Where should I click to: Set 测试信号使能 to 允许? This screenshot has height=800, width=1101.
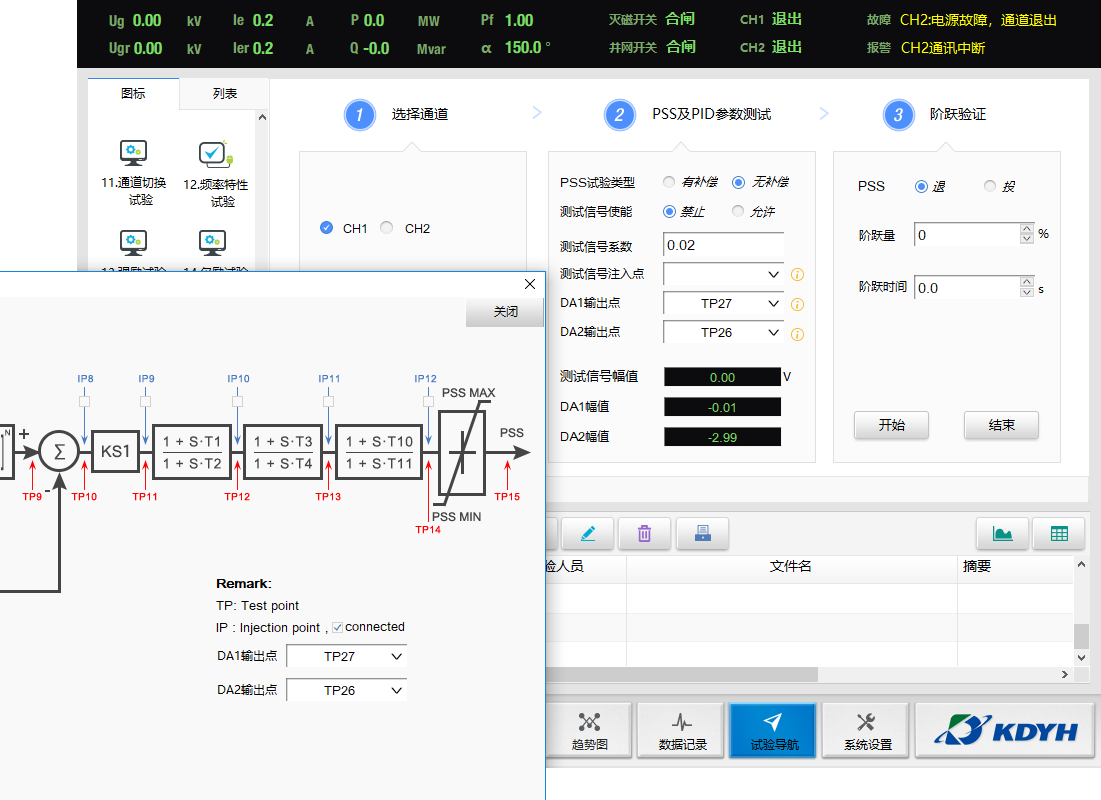(x=738, y=211)
